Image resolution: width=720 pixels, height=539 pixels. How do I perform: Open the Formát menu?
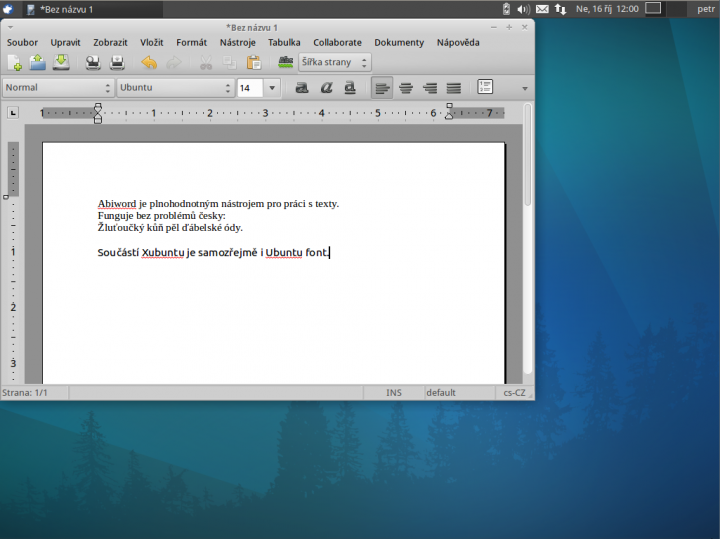point(191,42)
